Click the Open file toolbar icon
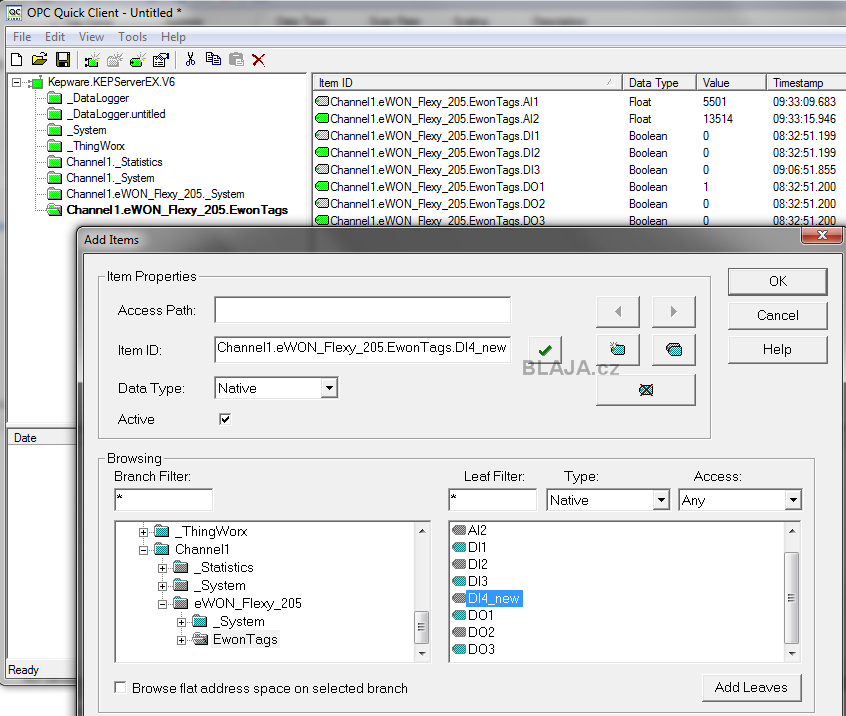This screenshot has height=716, width=846. tap(39, 59)
